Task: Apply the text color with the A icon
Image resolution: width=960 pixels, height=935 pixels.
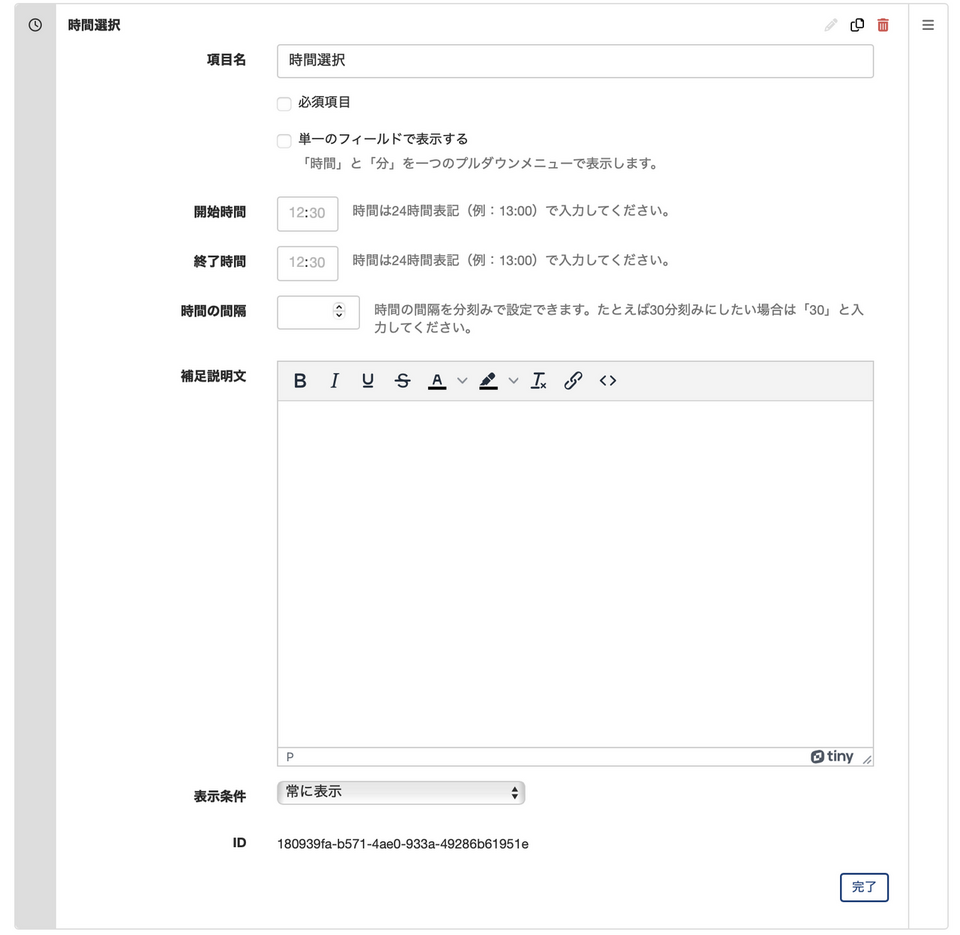Action: [x=437, y=381]
